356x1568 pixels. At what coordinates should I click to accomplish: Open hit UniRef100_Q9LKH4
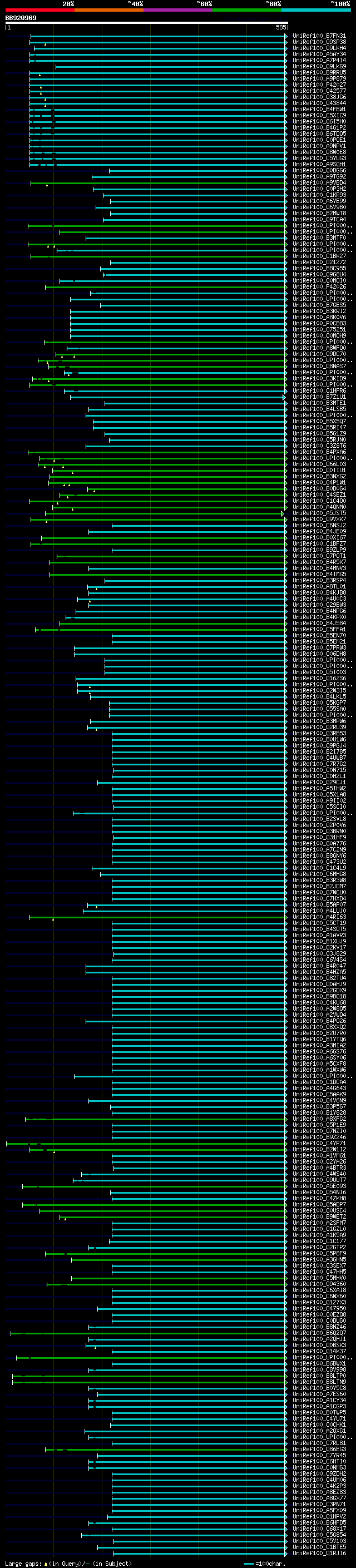pos(319,48)
